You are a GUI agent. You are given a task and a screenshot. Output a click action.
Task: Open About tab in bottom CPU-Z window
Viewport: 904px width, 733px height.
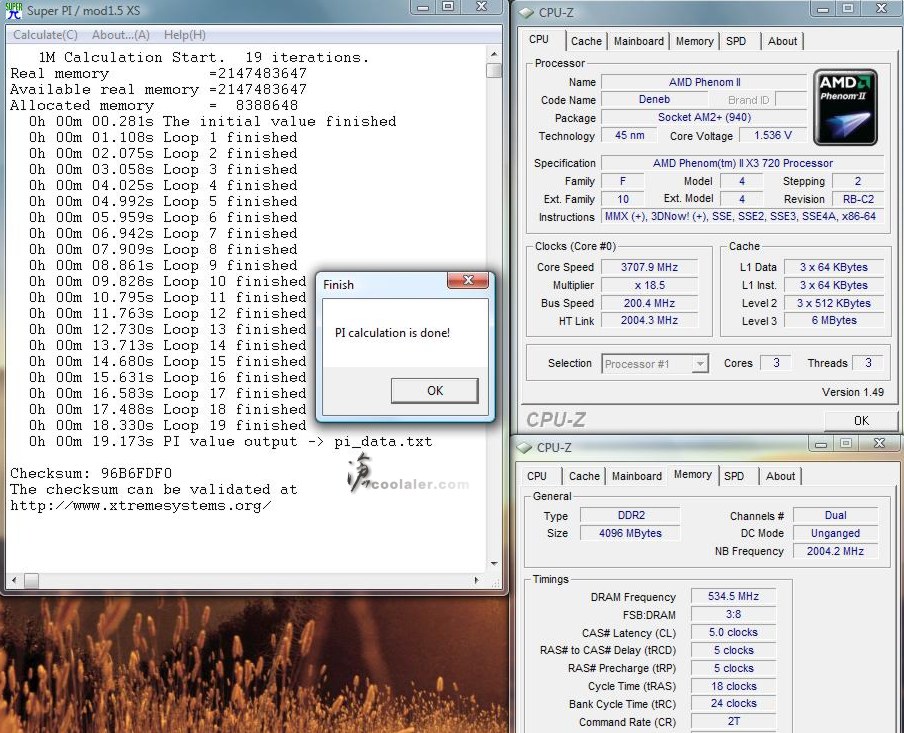780,476
